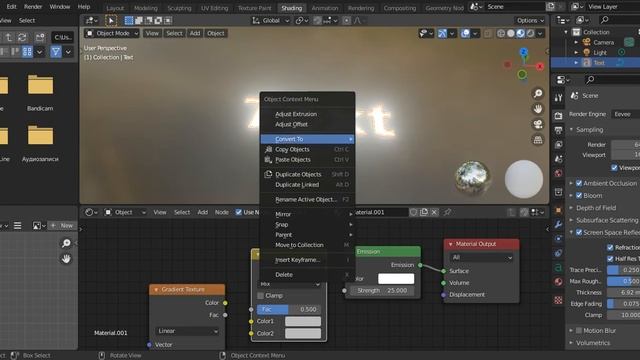Click the zoom magnifier icon in viewport
The height and width of the screenshot is (360, 640).
coord(538,93)
